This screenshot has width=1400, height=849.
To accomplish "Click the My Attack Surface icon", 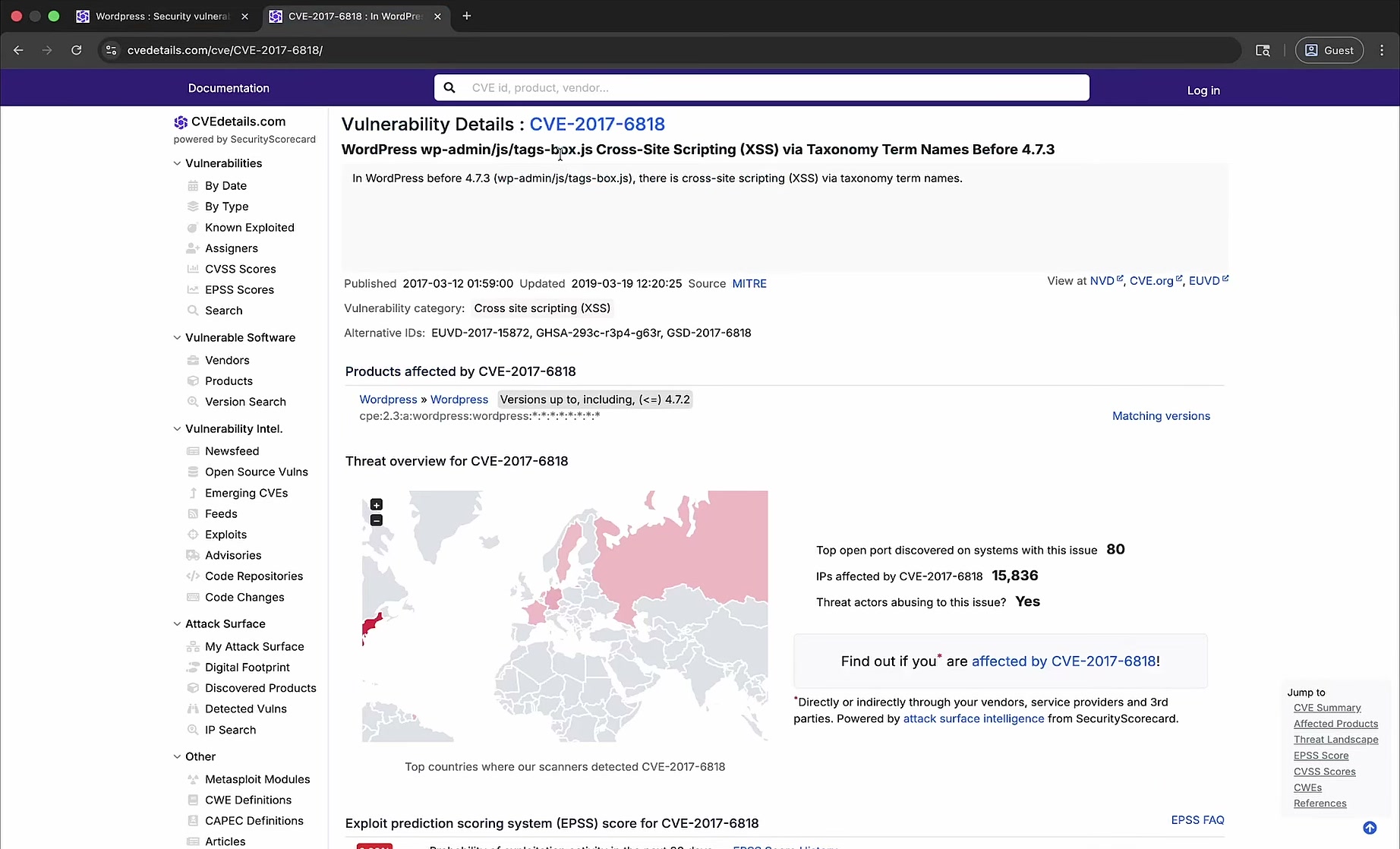I will pos(193,646).
